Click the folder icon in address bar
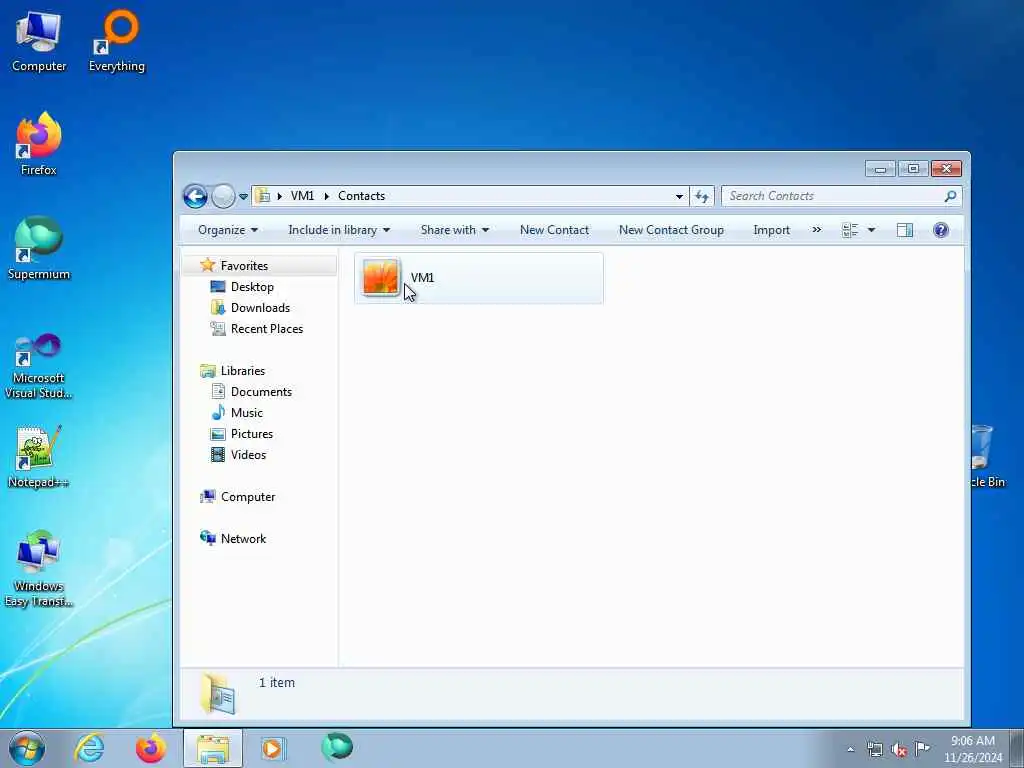The height and width of the screenshot is (768, 1024). [x=263, y=195]
